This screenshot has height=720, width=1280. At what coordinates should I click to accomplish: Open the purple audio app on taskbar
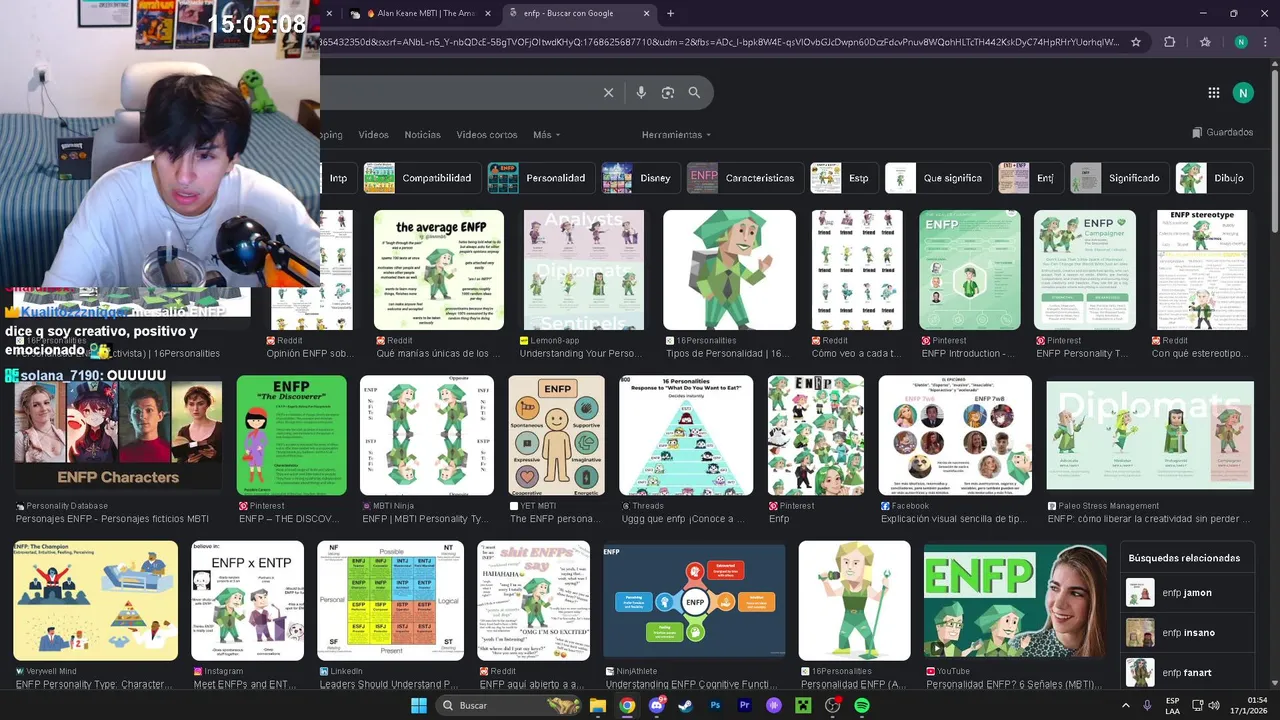(x=774, y=706)
